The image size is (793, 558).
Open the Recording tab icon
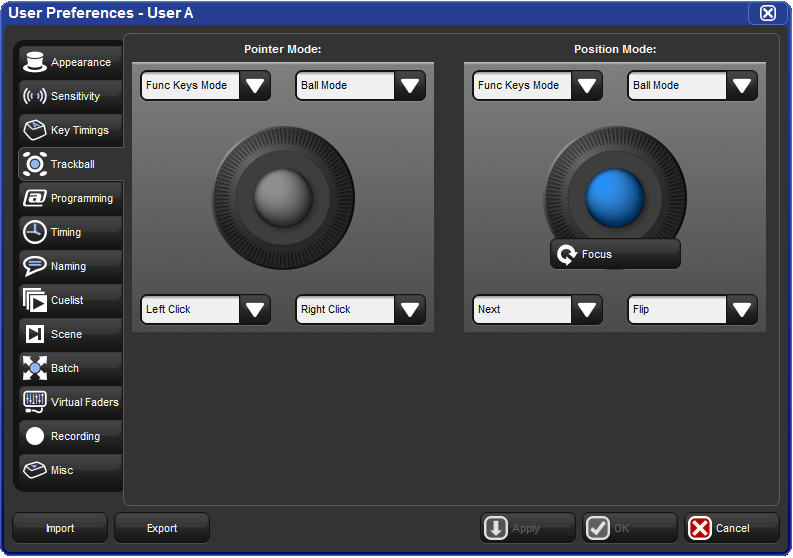coord(35,436)
